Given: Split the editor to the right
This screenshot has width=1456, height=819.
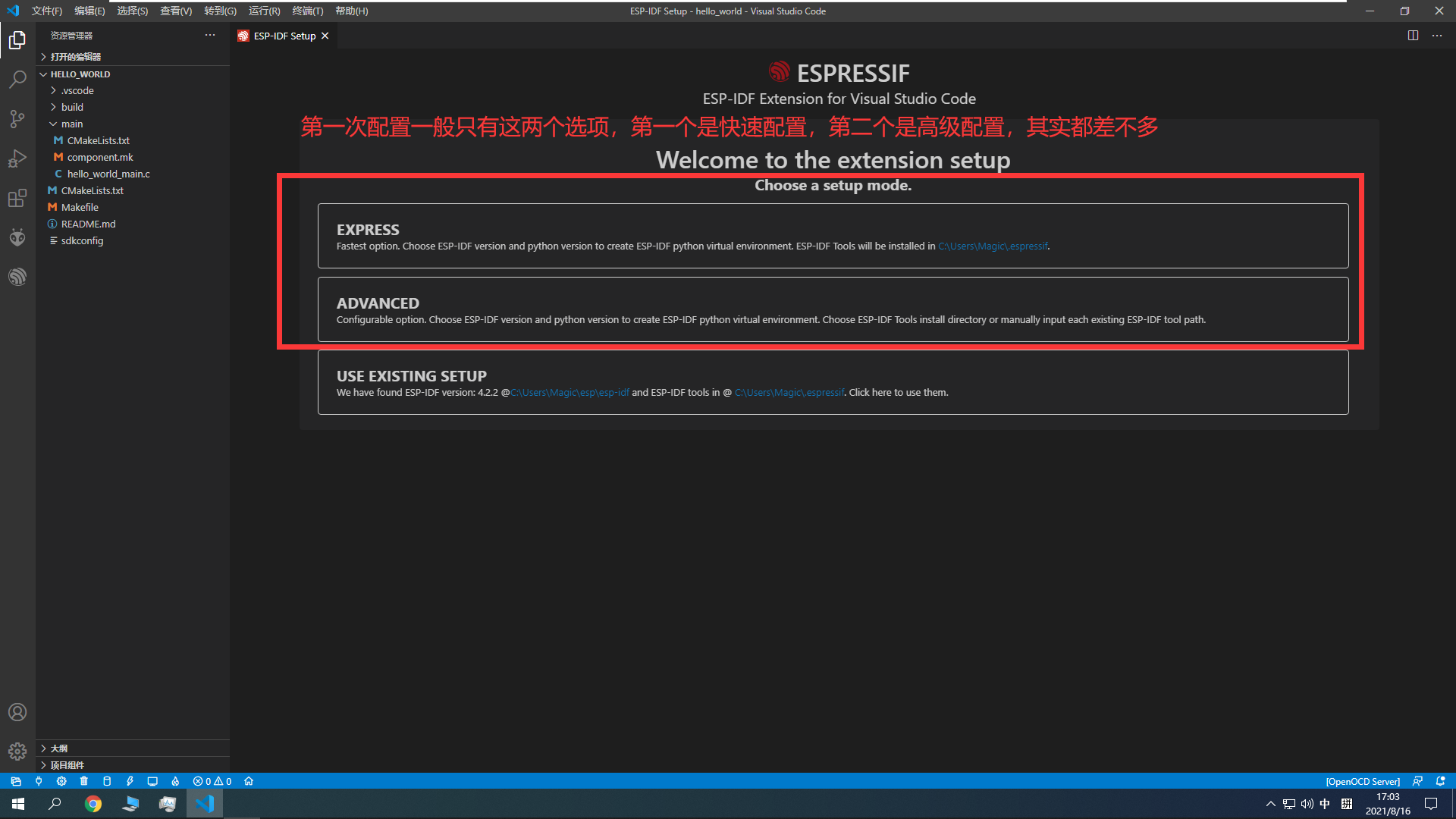Looking at the screenshot, I should point(1413,36).
